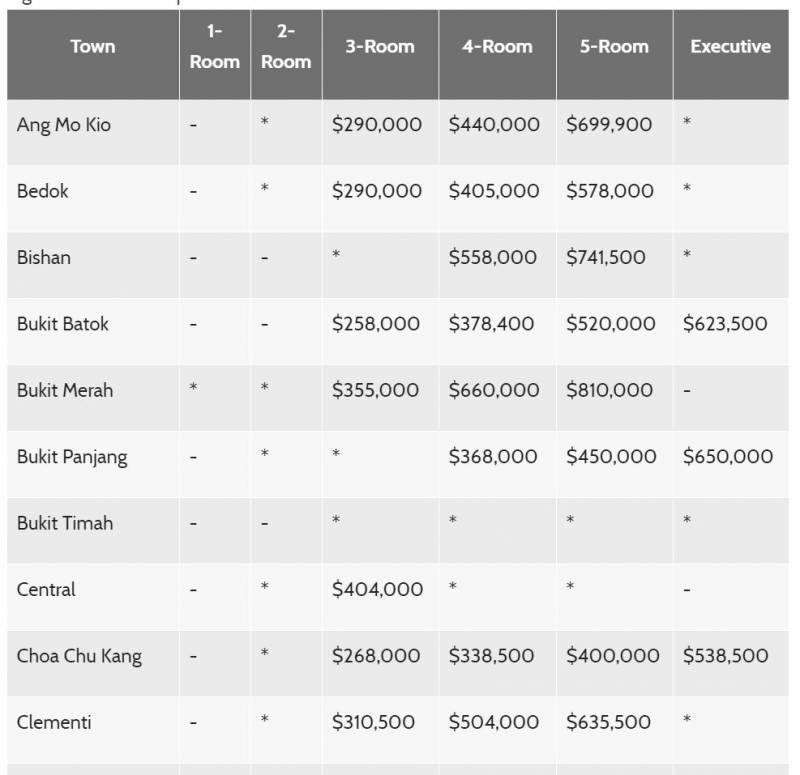The height and width of the screenshot is (775, 800).
Task: Click the Executive column header
Action: pos(730,47)
